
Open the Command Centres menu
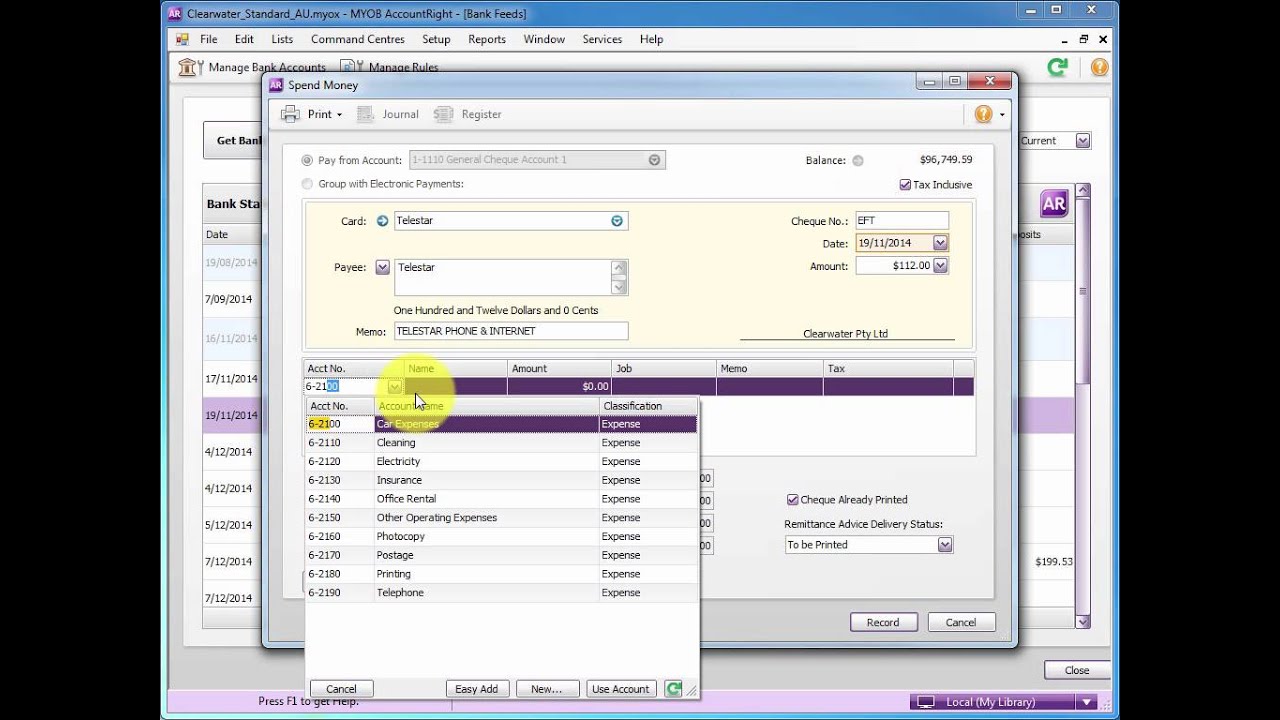[x=358, y=39]
